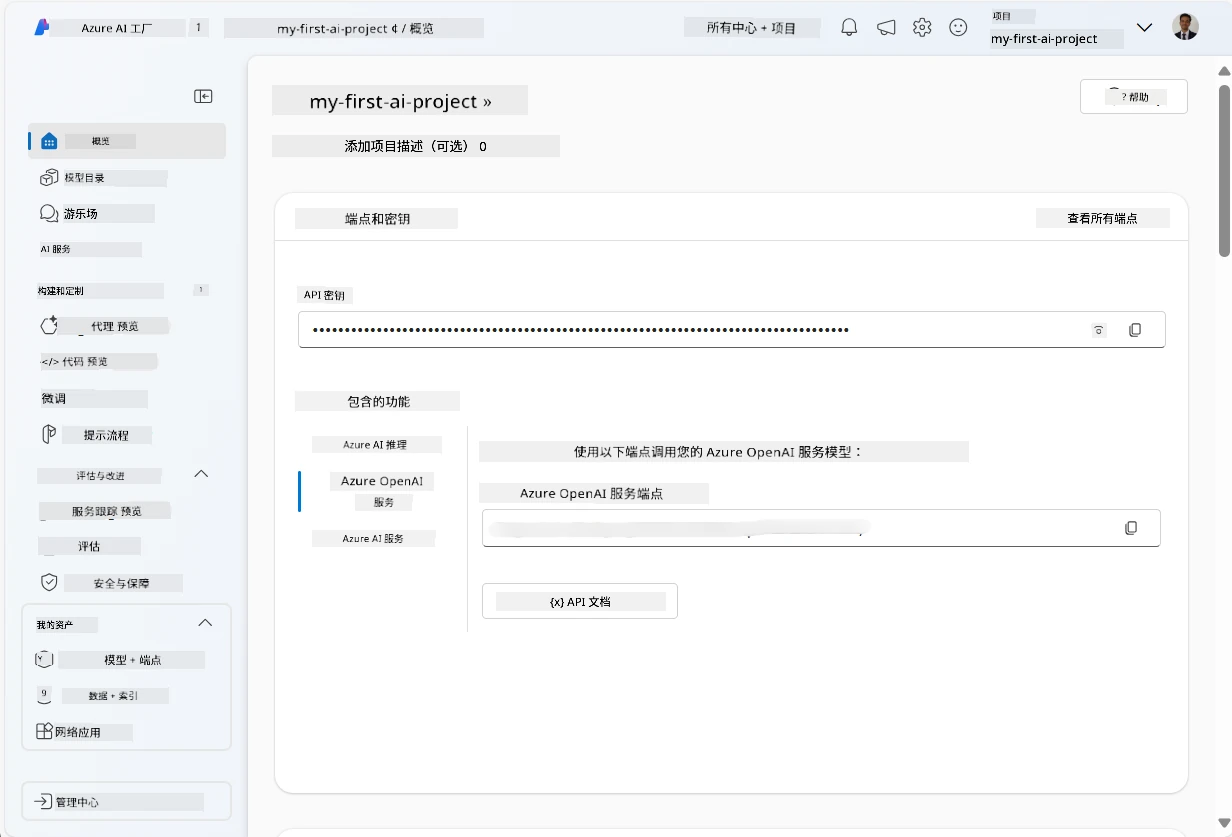Open the settings gear icon

pos(922,28)
